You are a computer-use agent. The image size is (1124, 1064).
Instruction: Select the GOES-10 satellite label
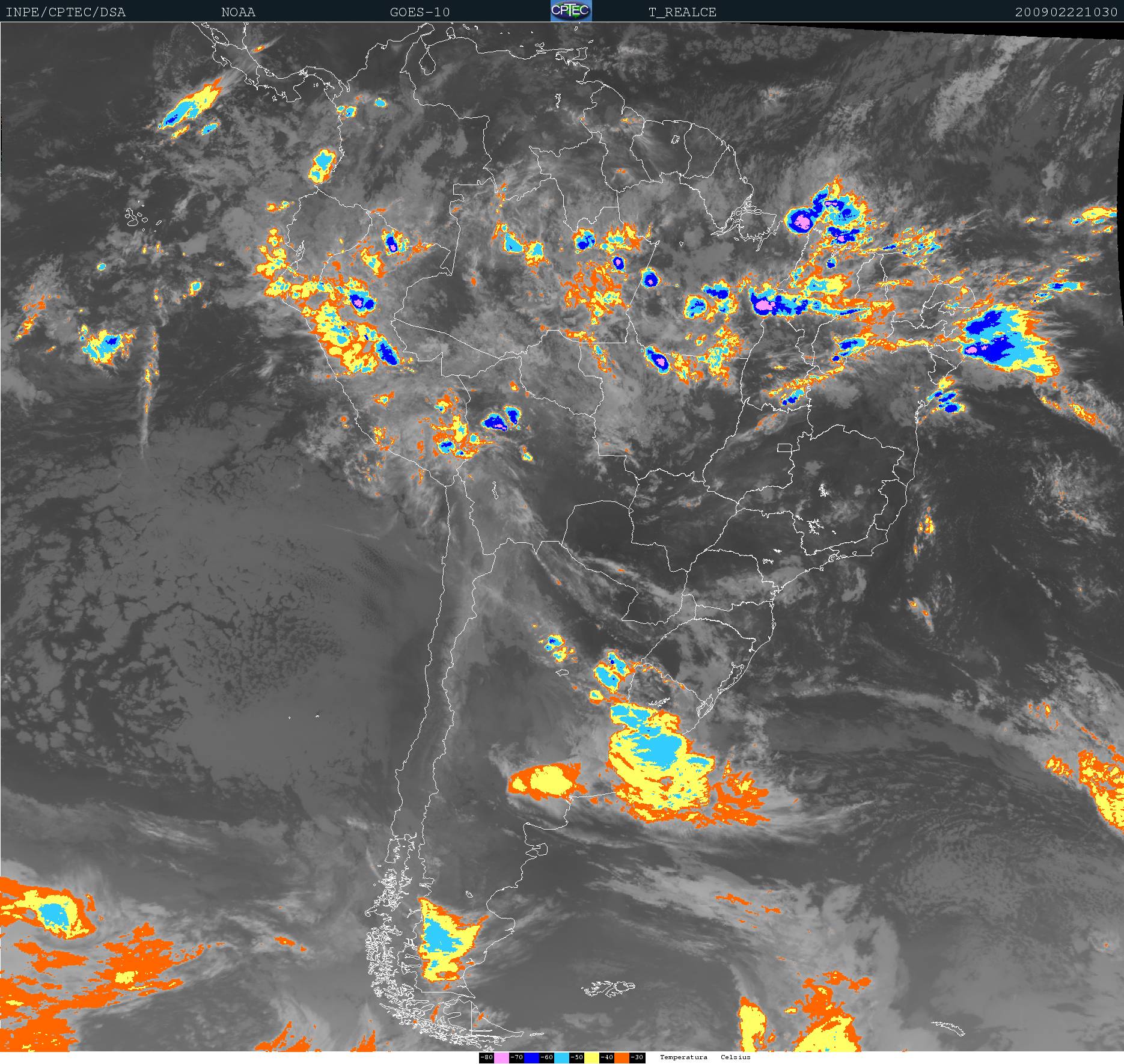pyautogui.click(x=420, y=12)
